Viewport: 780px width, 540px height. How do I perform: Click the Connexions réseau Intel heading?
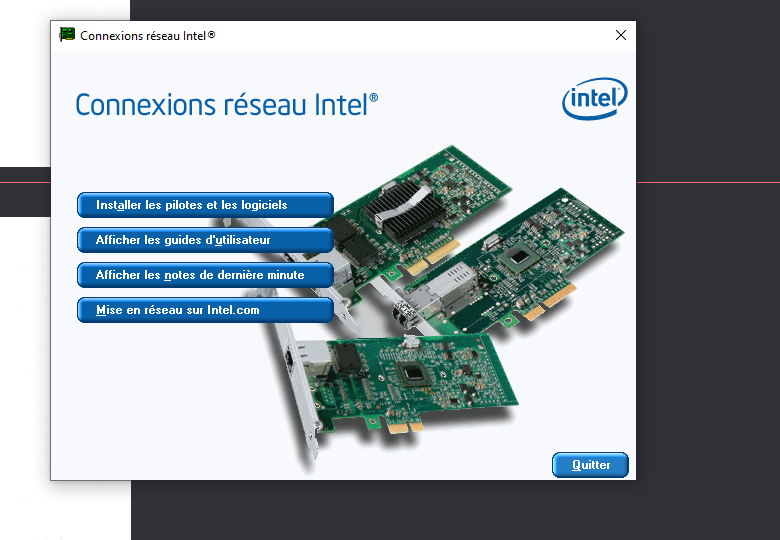point(227,104)
